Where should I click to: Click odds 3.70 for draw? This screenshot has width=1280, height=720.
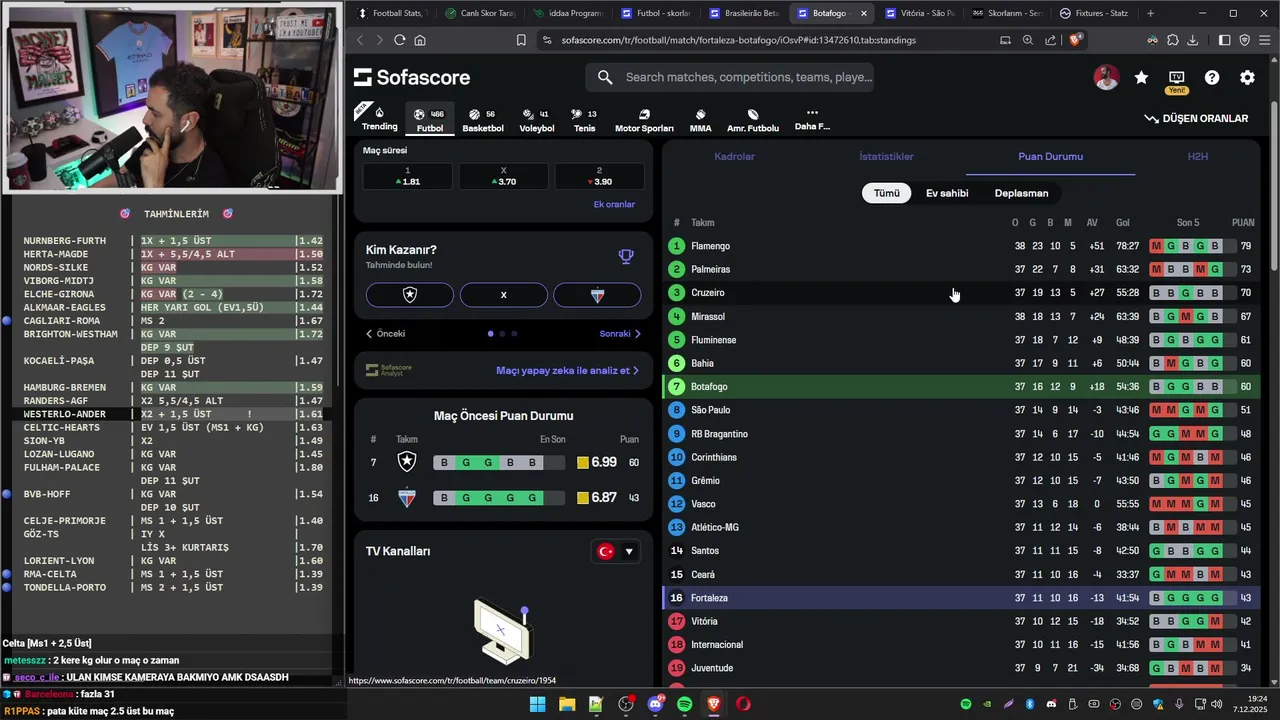tap(503, 176)
